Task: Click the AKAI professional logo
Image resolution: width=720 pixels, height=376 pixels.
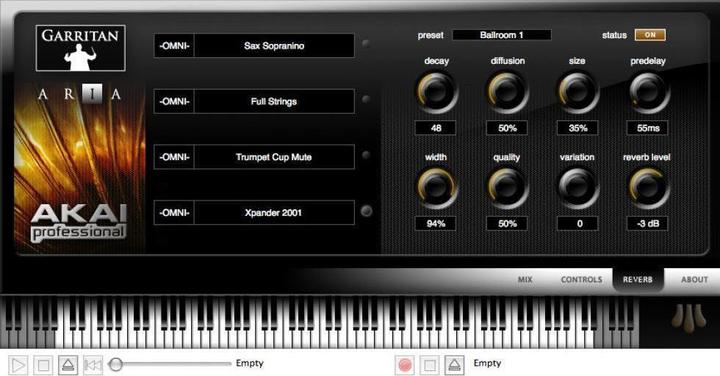Action: [79, 223]
